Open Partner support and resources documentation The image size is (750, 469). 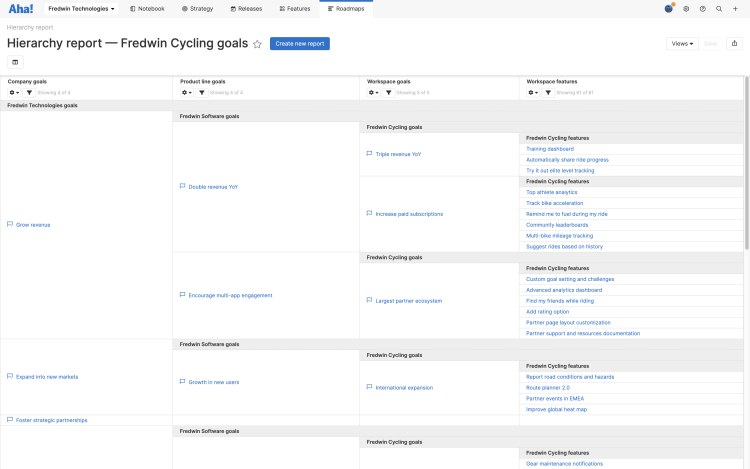(x=583, y=334)
